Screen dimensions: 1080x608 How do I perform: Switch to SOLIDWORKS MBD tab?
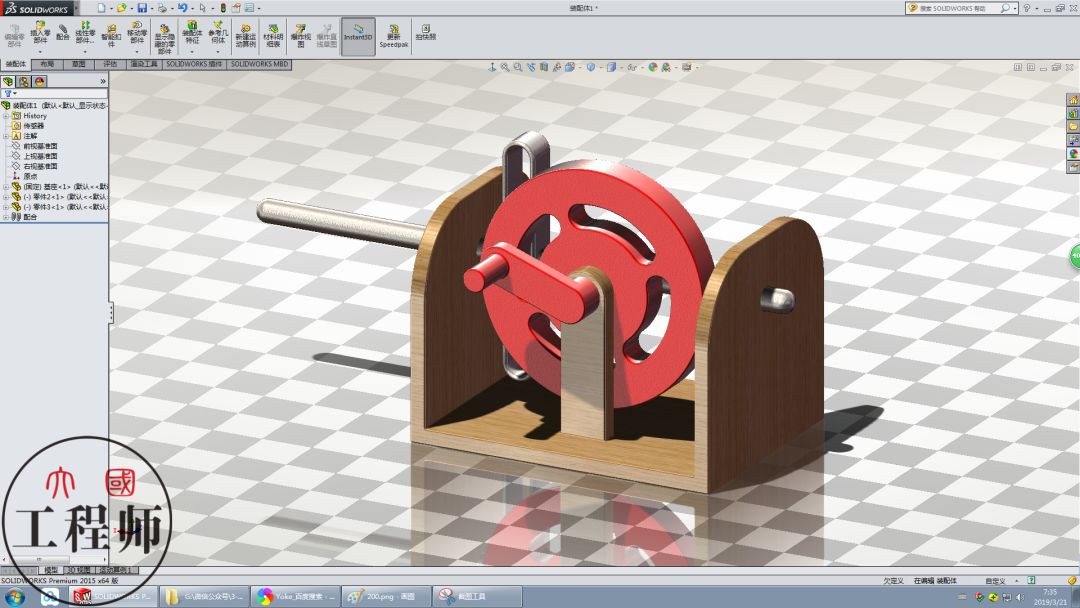[x=259, y=64]
